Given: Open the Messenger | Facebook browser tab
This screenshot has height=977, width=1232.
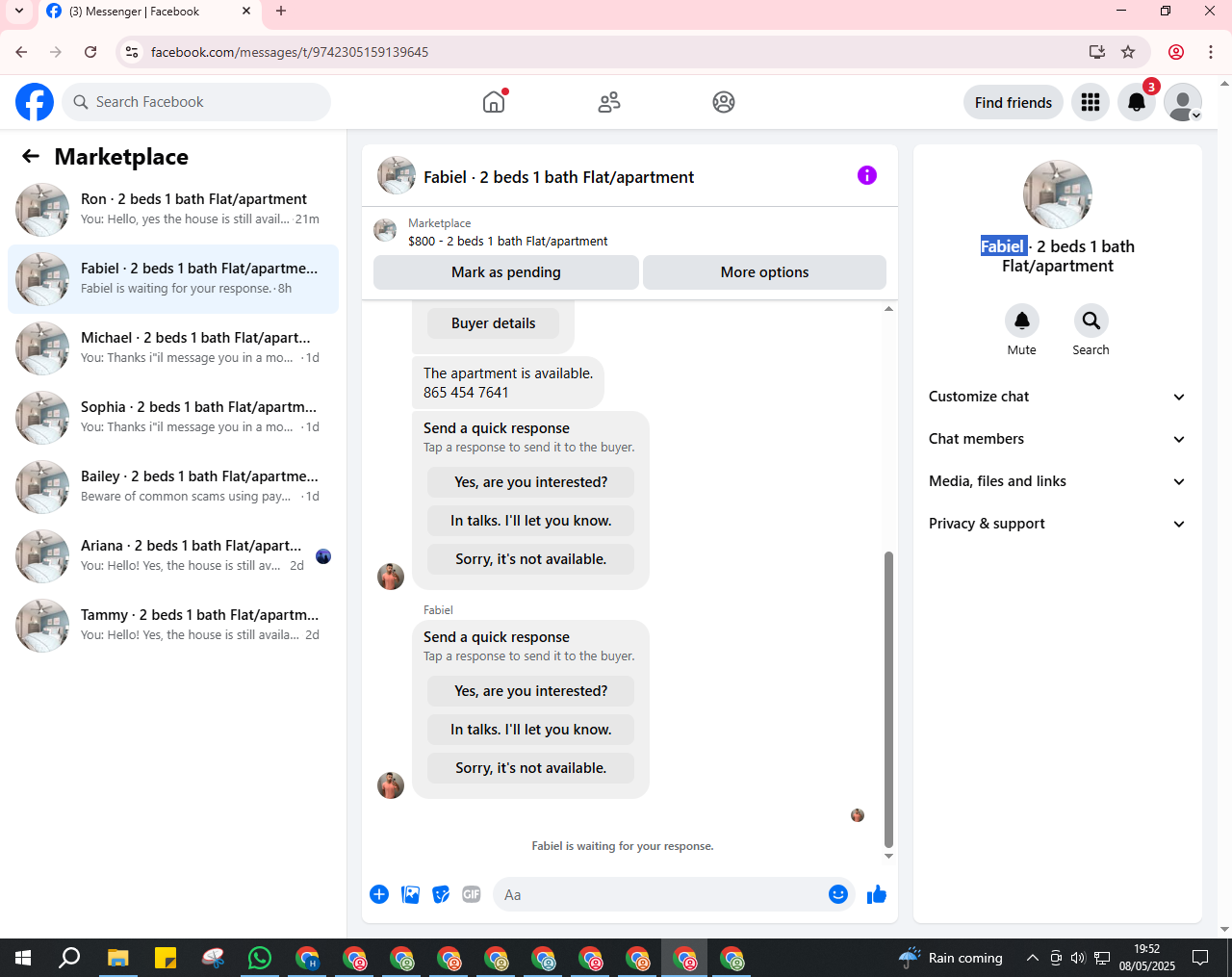Looking at the screenshot, I should pos(148,12).
